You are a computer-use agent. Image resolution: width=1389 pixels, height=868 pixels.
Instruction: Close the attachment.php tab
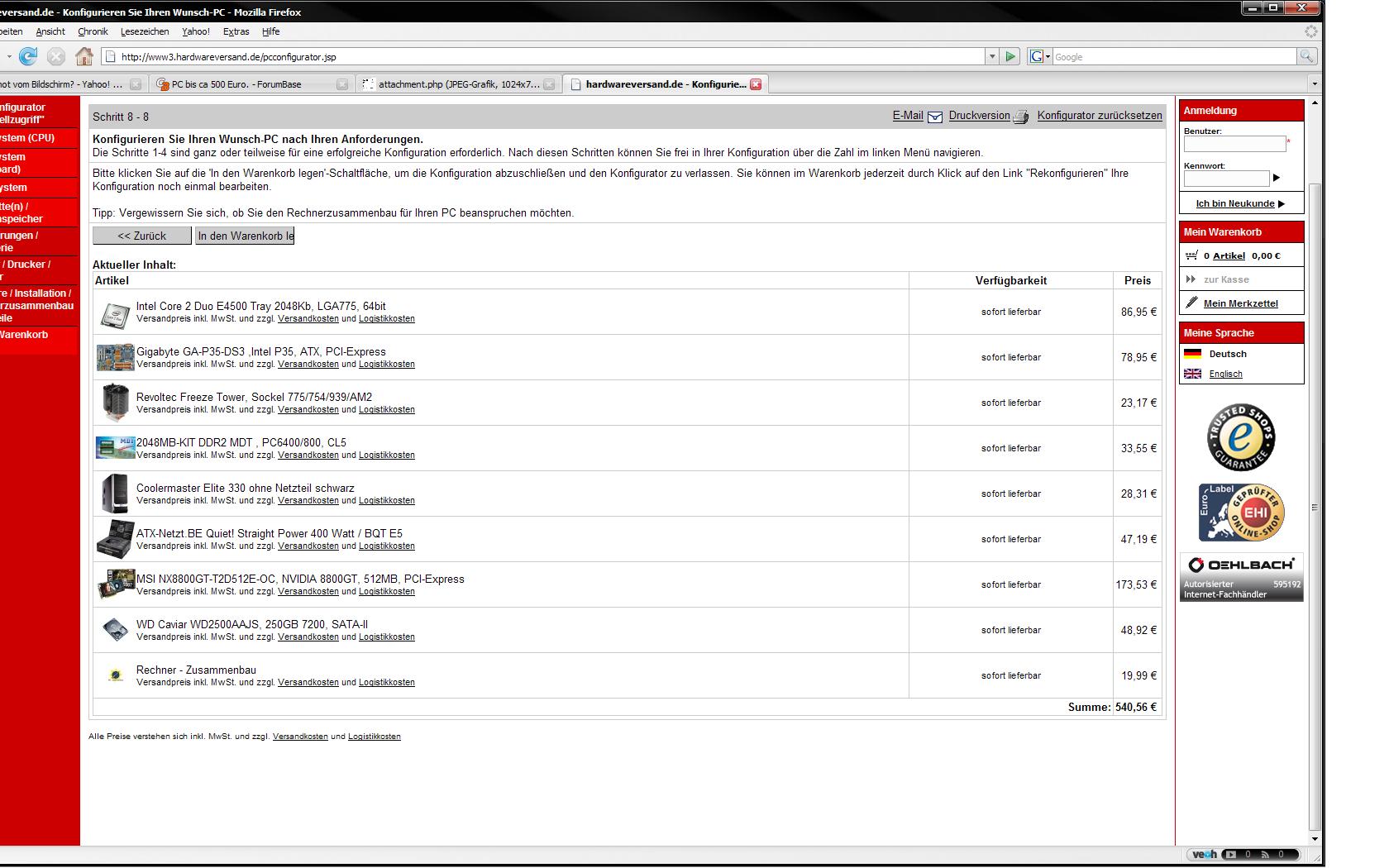[x=549, y=84]
